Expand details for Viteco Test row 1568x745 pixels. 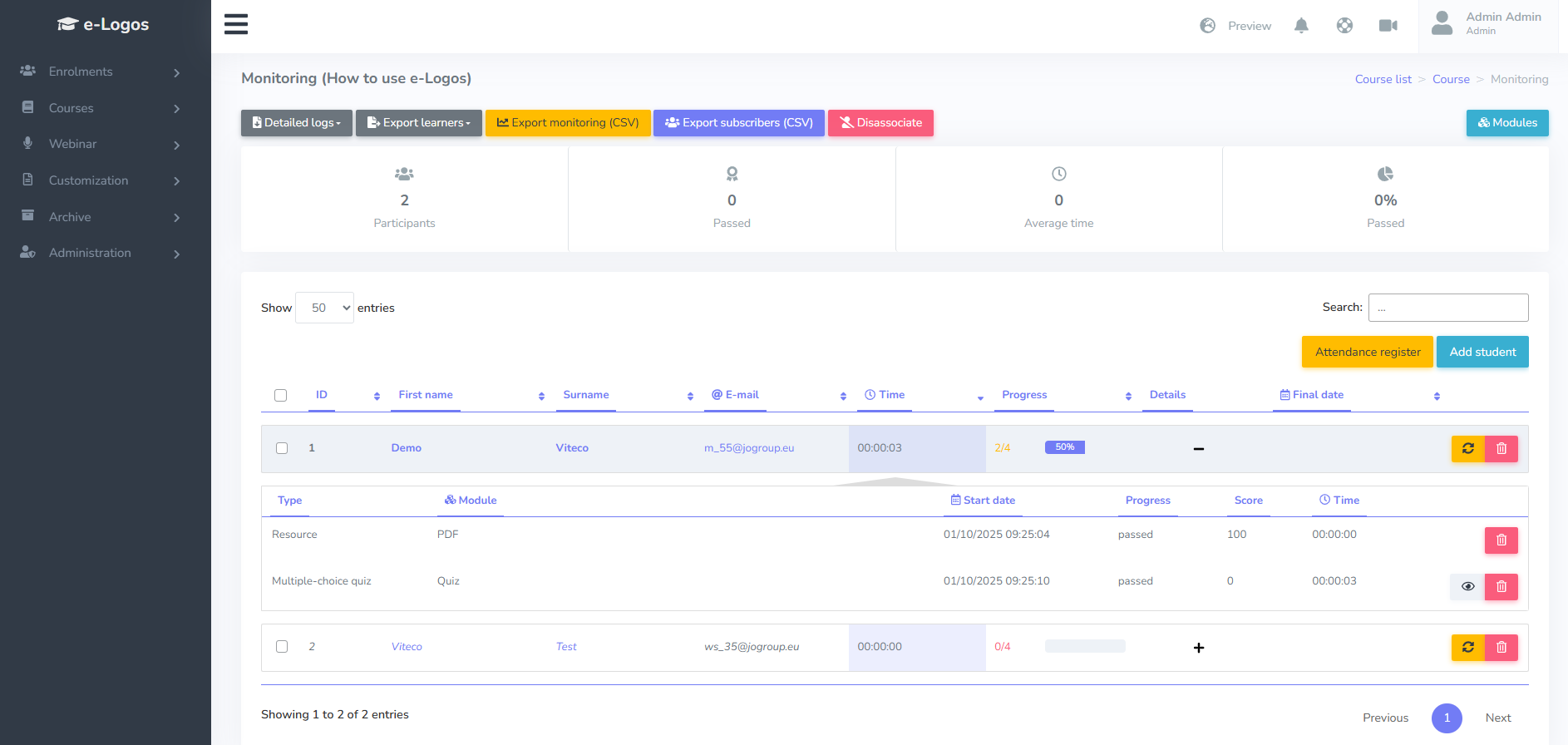coord(1198,648)
